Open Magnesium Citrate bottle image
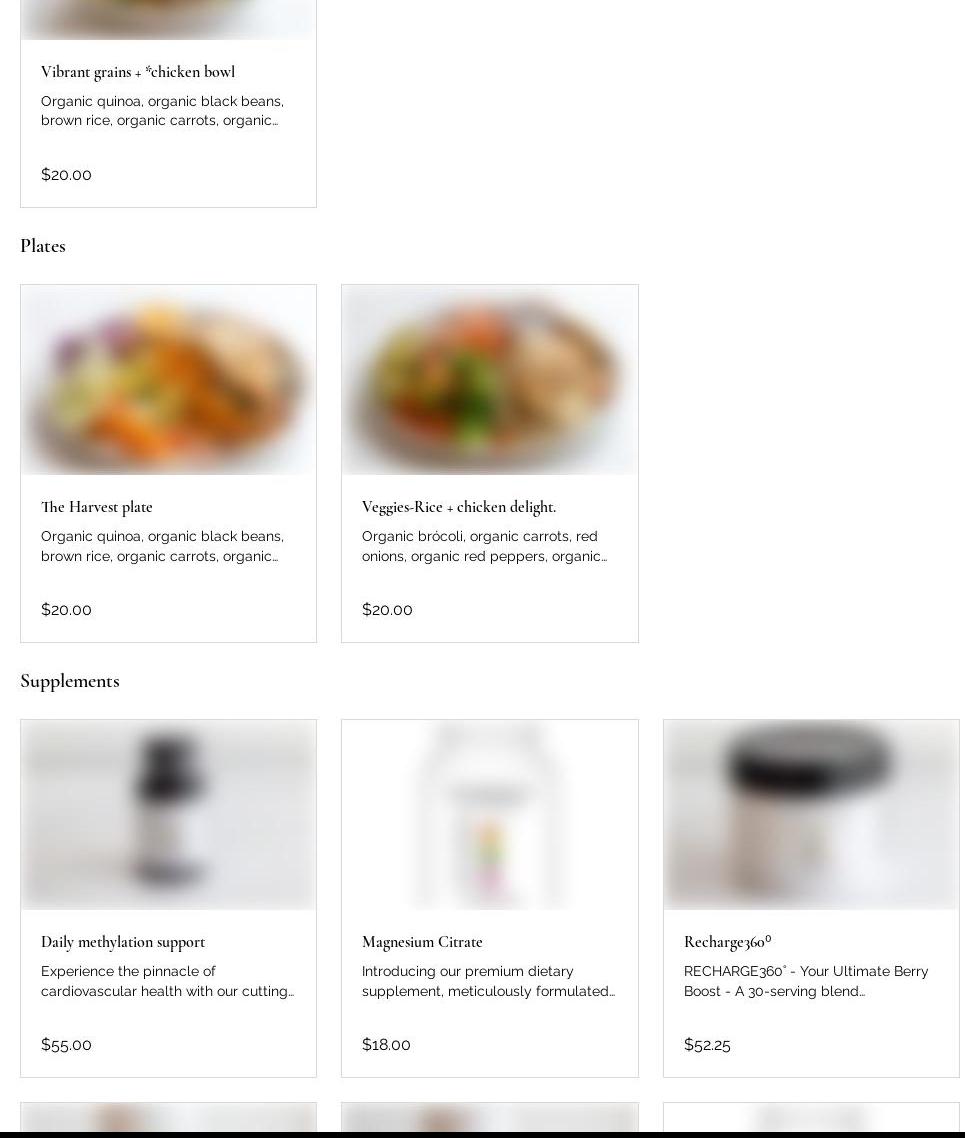This screenshot has width=965, height=1138. pos(490,814)
